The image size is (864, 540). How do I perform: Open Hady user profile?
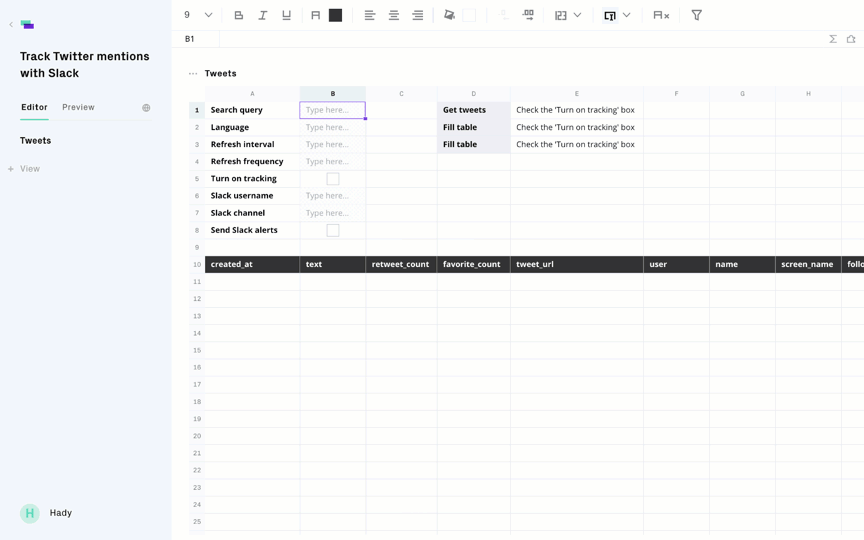46,513
